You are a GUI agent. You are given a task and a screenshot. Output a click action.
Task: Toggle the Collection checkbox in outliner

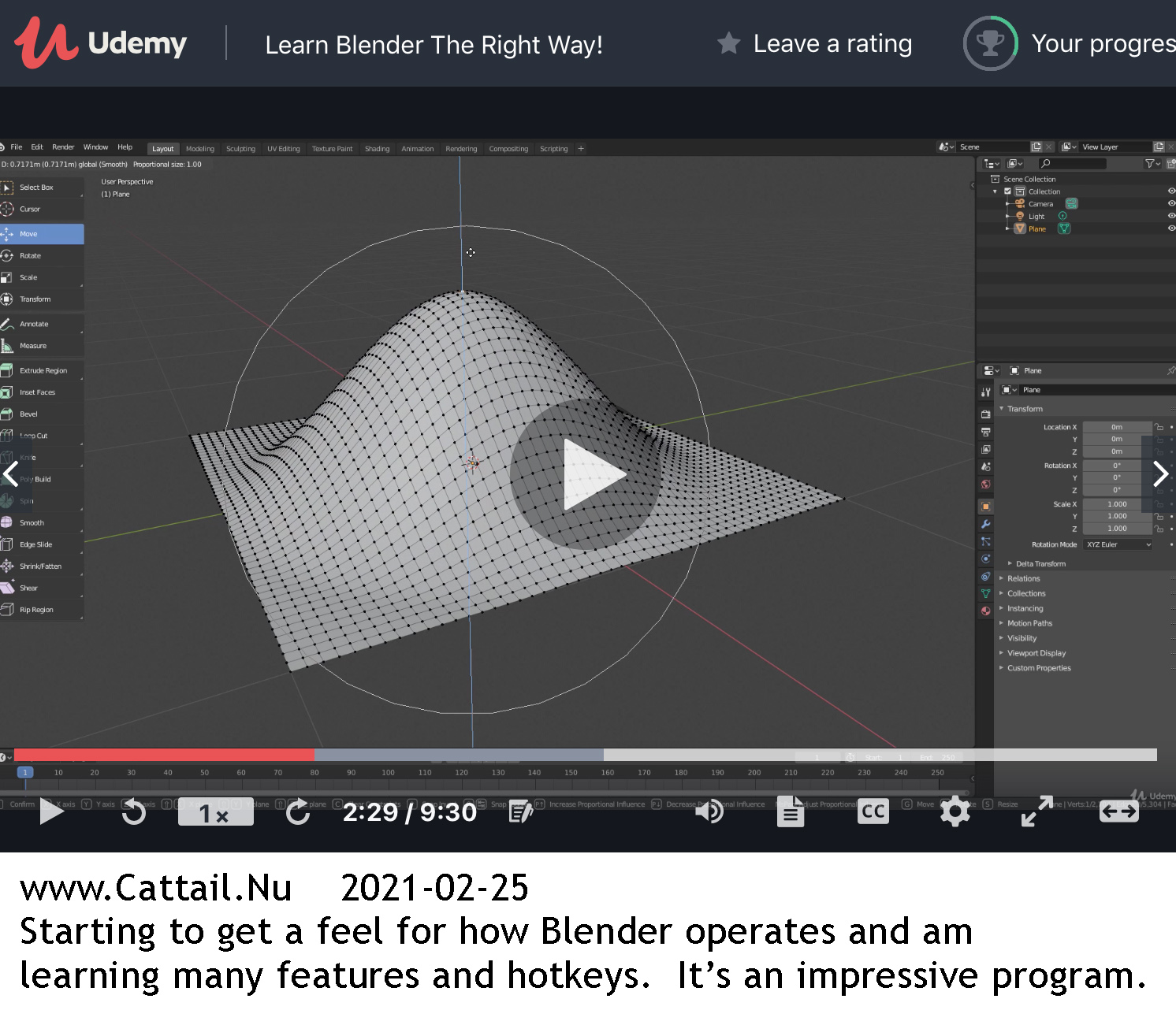(1007, 191)
